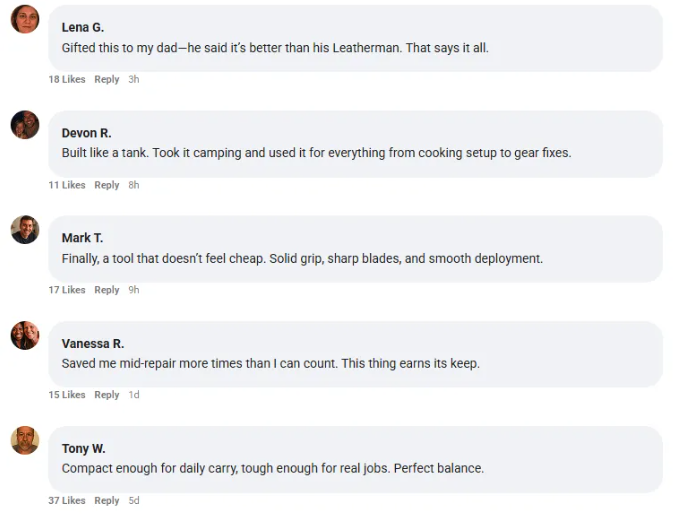Reply to Mark T.'s comment

[107, 290]
